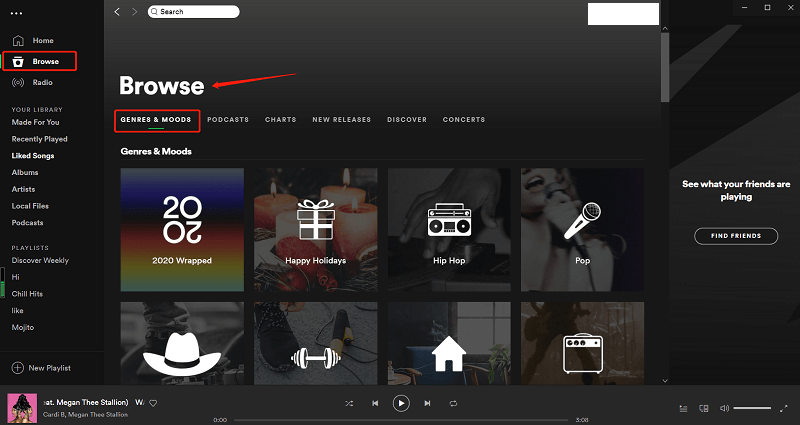Image resolution: width=800 pixels, height=425 pixels.
Task: Open Recently Played in library
Action: point(40,139)
